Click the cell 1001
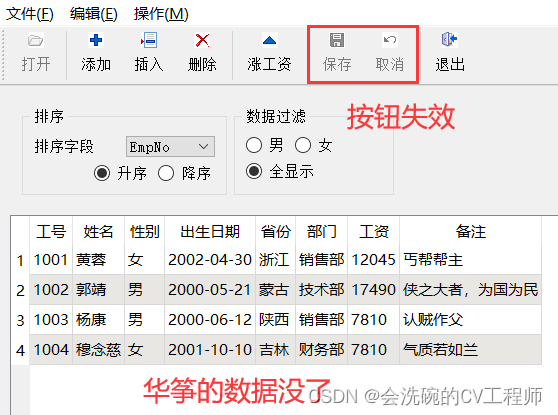 [51, 260]
